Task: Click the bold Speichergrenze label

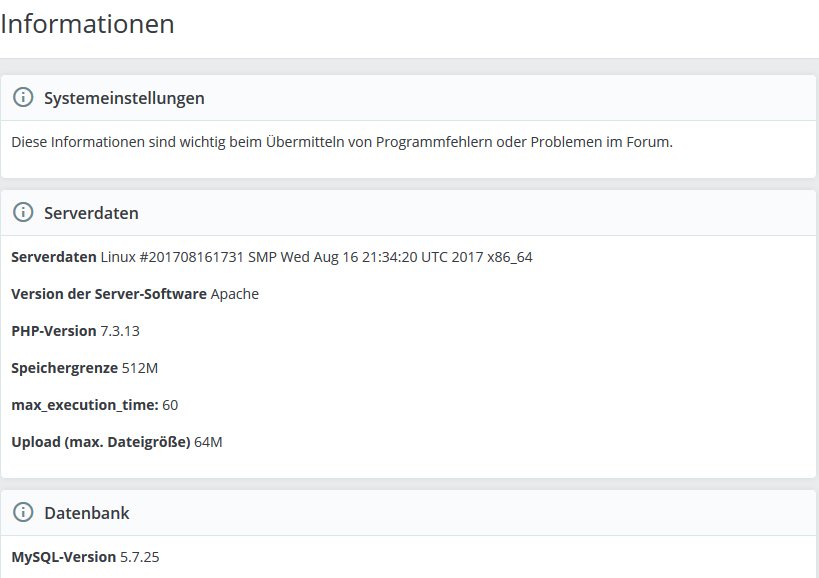Action: click(x=64, y=368)
